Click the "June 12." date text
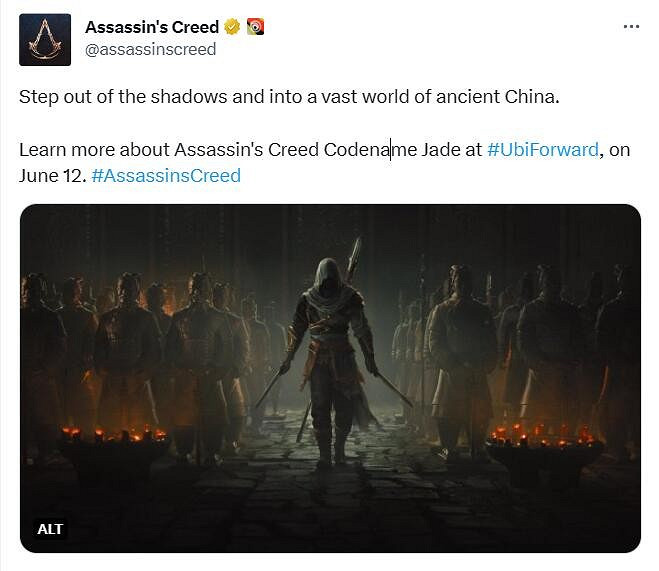This screenshot has width=659, height=571. click(52, 175)
